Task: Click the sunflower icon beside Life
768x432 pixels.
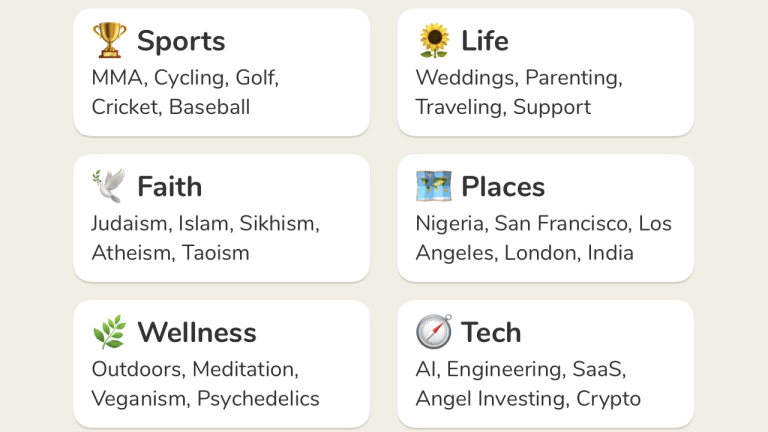Action: tap(434, 40)
